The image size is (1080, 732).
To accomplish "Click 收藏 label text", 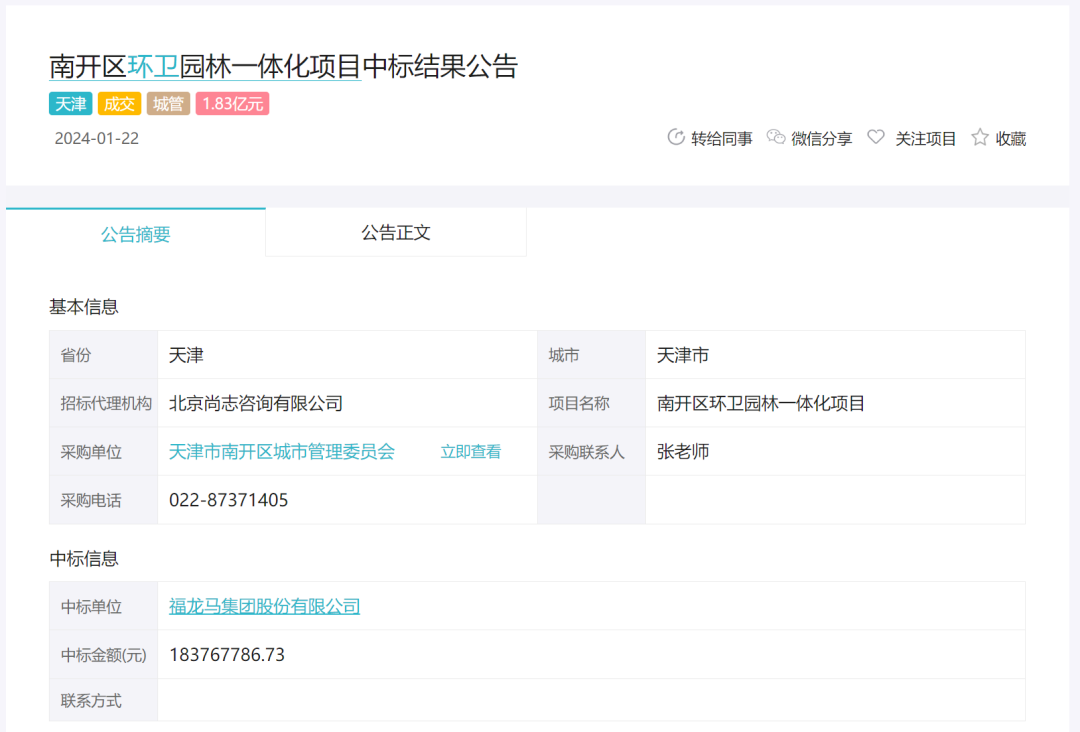I will pos(1010,138).
